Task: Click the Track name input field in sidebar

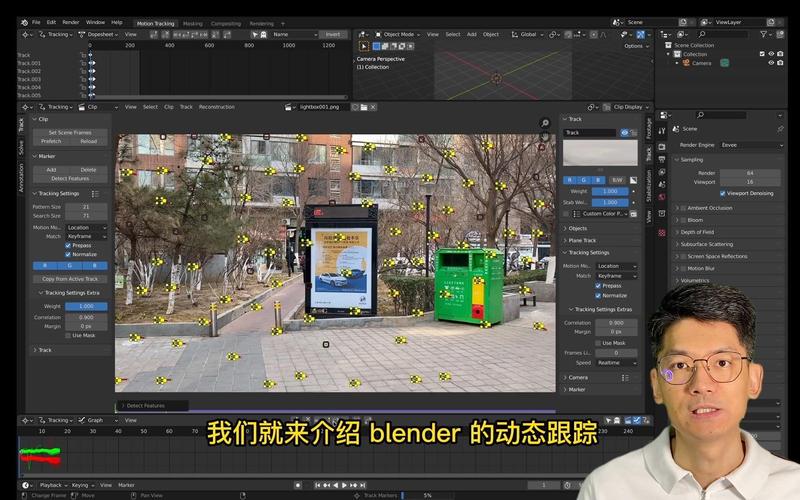Action: click(590, 133)
